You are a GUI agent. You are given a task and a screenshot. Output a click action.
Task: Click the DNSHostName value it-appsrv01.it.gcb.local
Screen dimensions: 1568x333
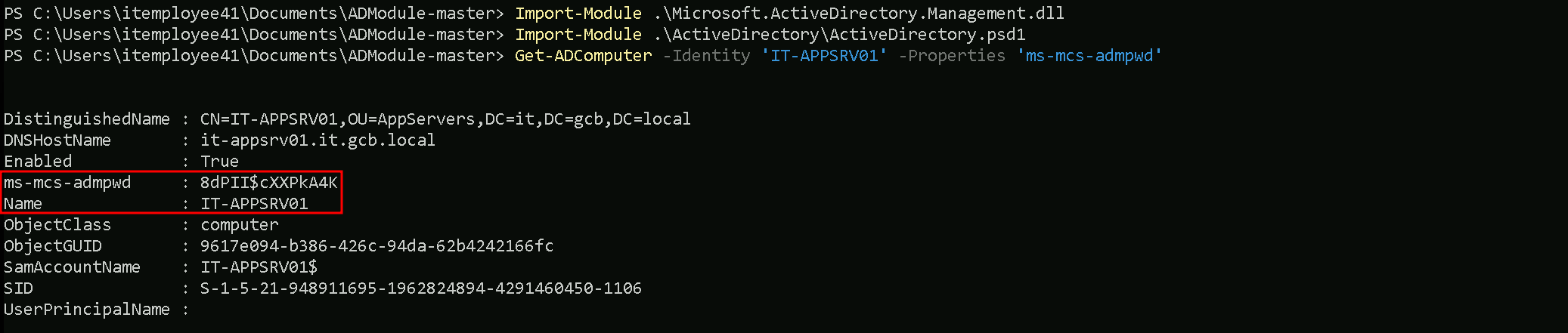point(318,140)
